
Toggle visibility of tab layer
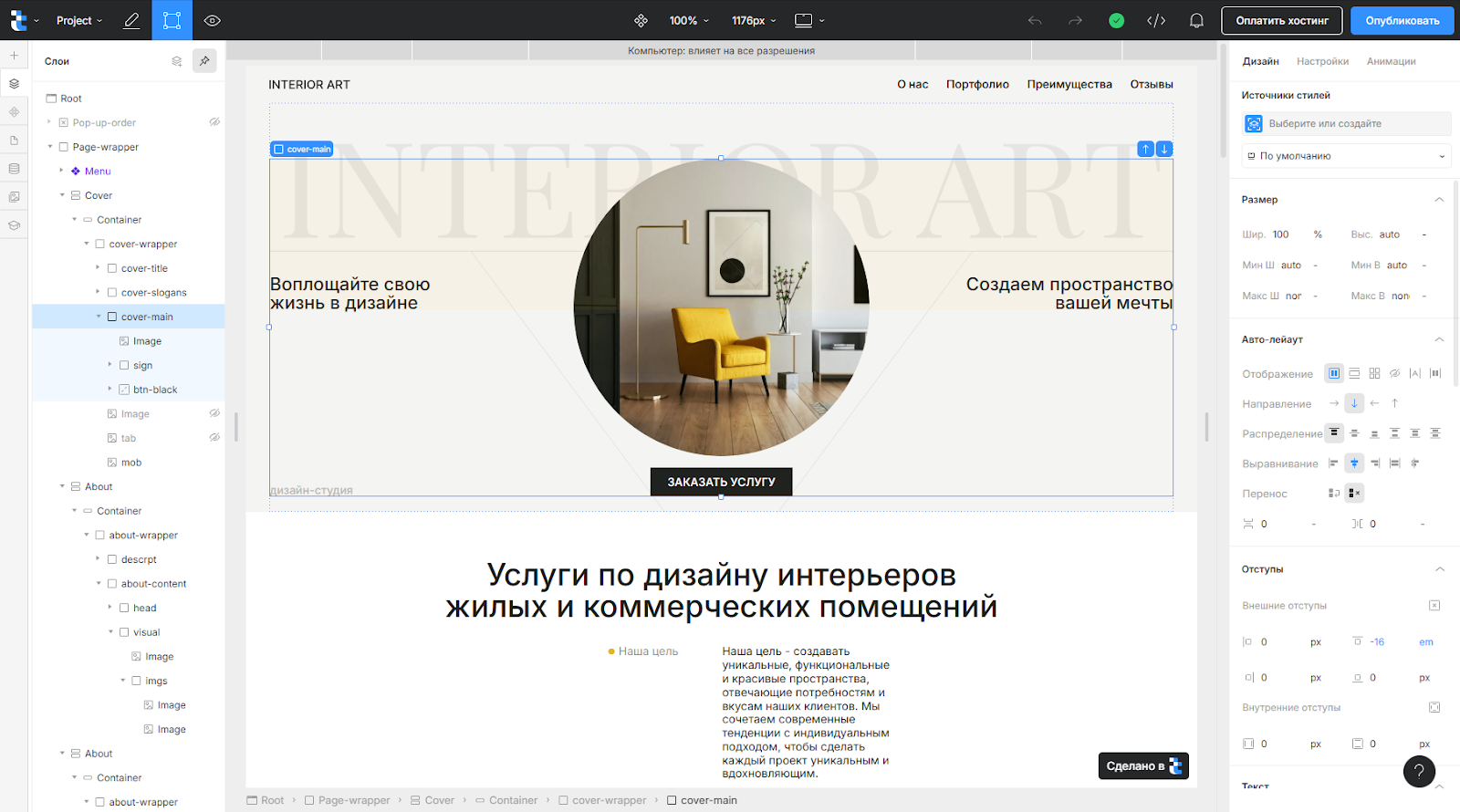tap(214, 438)
